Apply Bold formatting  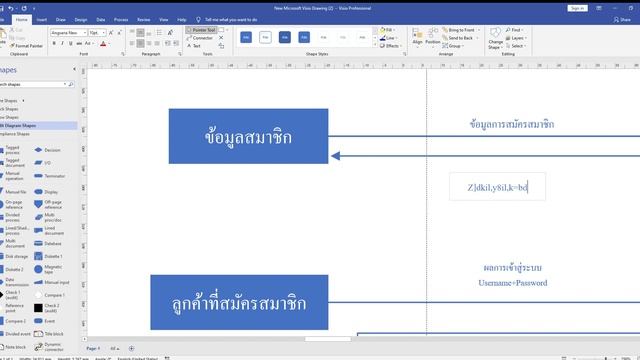tap(54, 43)
